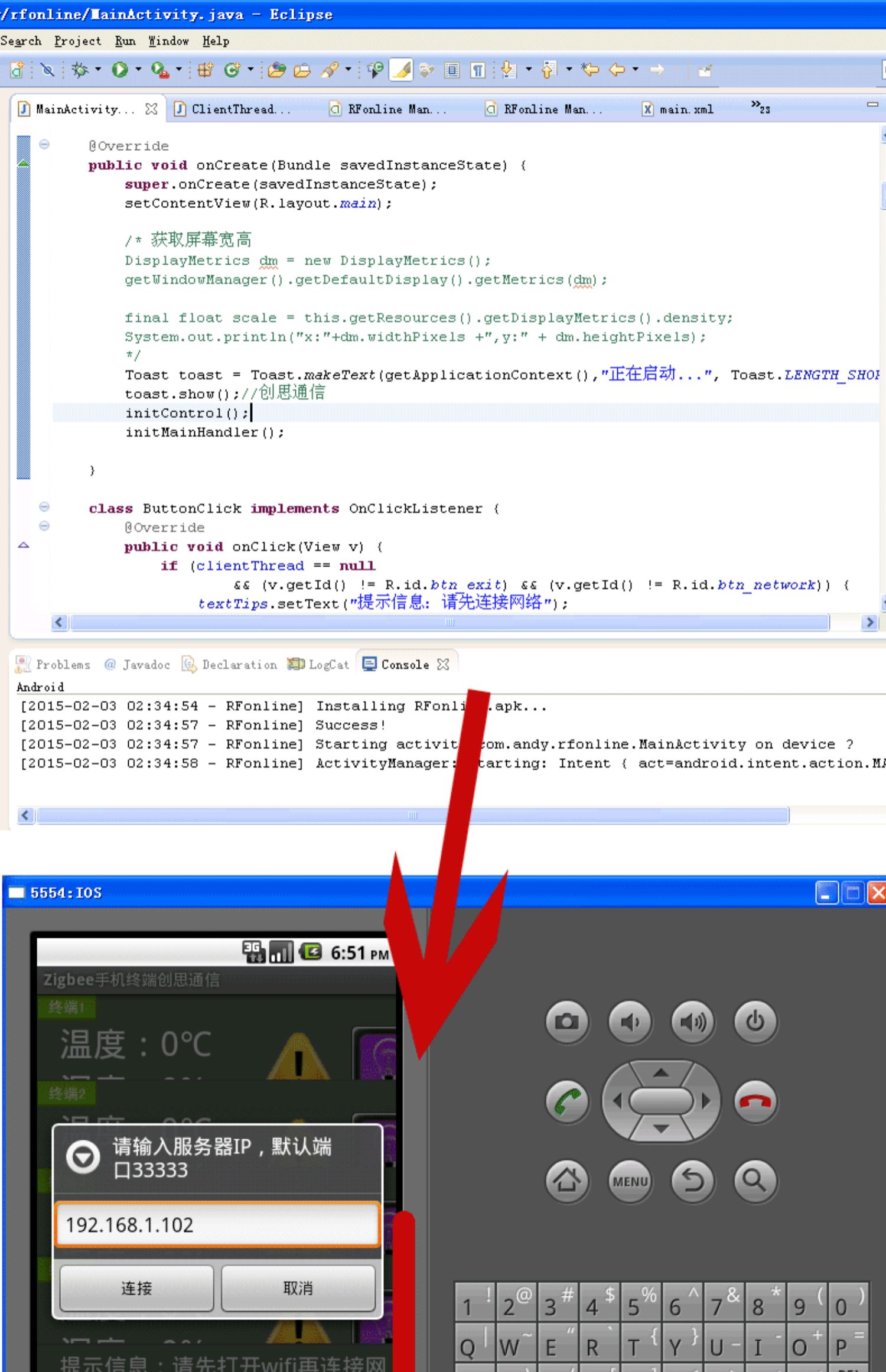Screen dimensions: 886x1372
Task: Collapse the ButtonClick class fold marker
Action: click(x=44, y=507)
